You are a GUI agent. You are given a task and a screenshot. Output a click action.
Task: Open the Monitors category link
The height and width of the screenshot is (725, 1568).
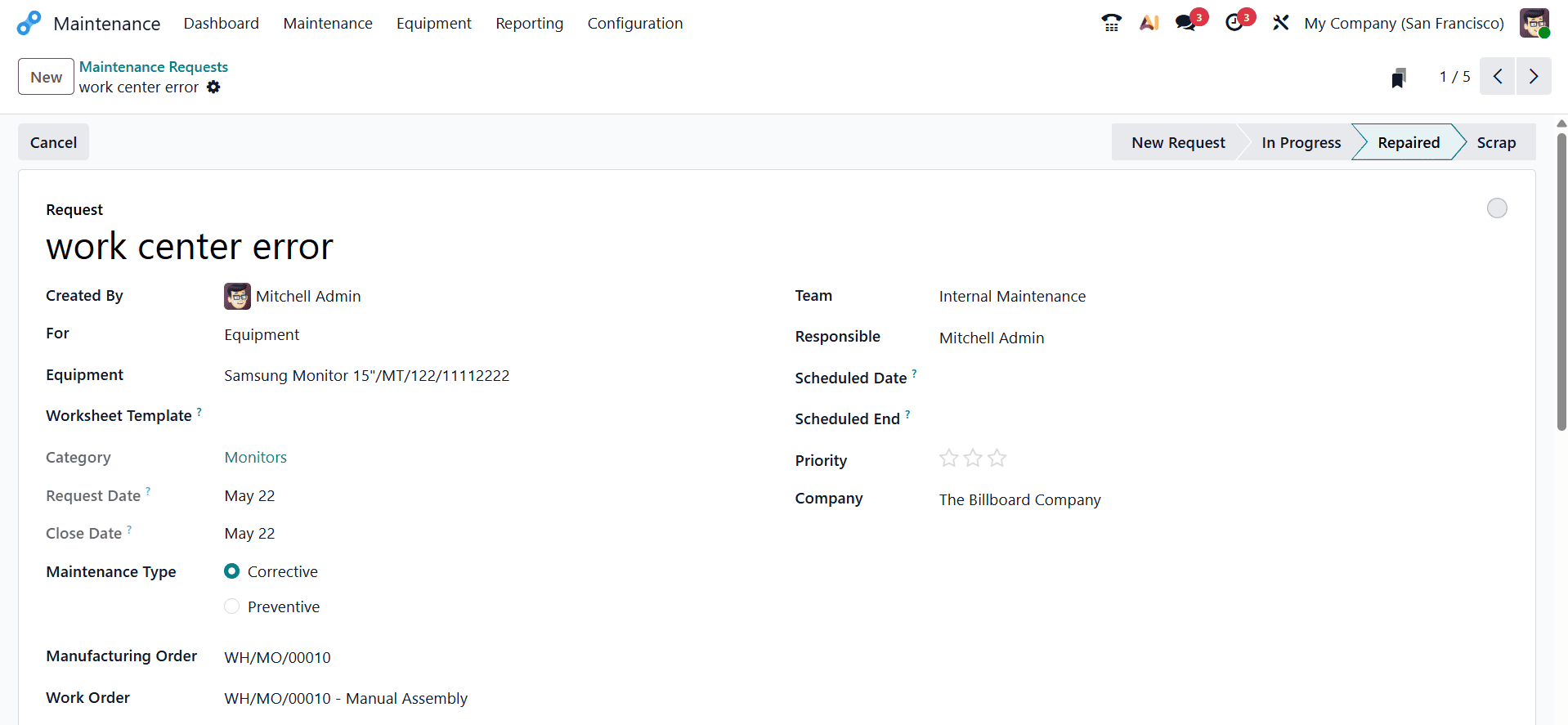coord(256,457)
